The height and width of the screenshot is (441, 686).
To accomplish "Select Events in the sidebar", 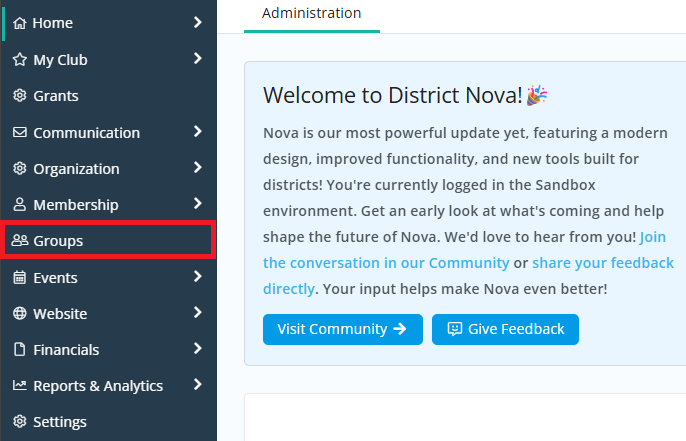I will [x=108, y=277].
